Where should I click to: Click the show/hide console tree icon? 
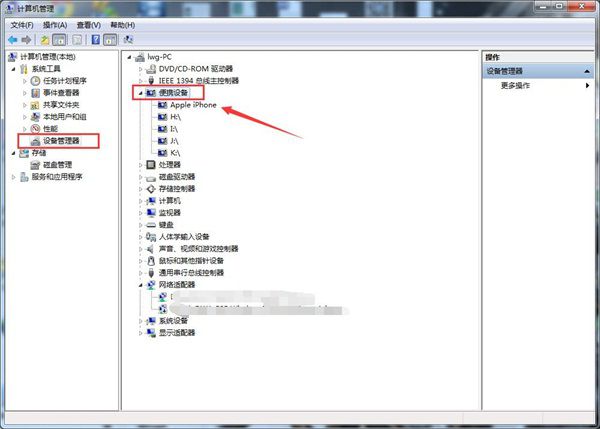[x=59, y=39]
